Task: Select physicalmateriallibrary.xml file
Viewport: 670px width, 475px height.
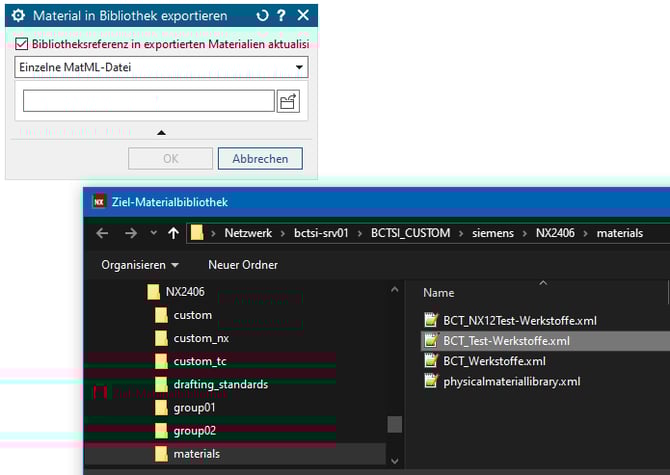Action: tap(511, 381)
